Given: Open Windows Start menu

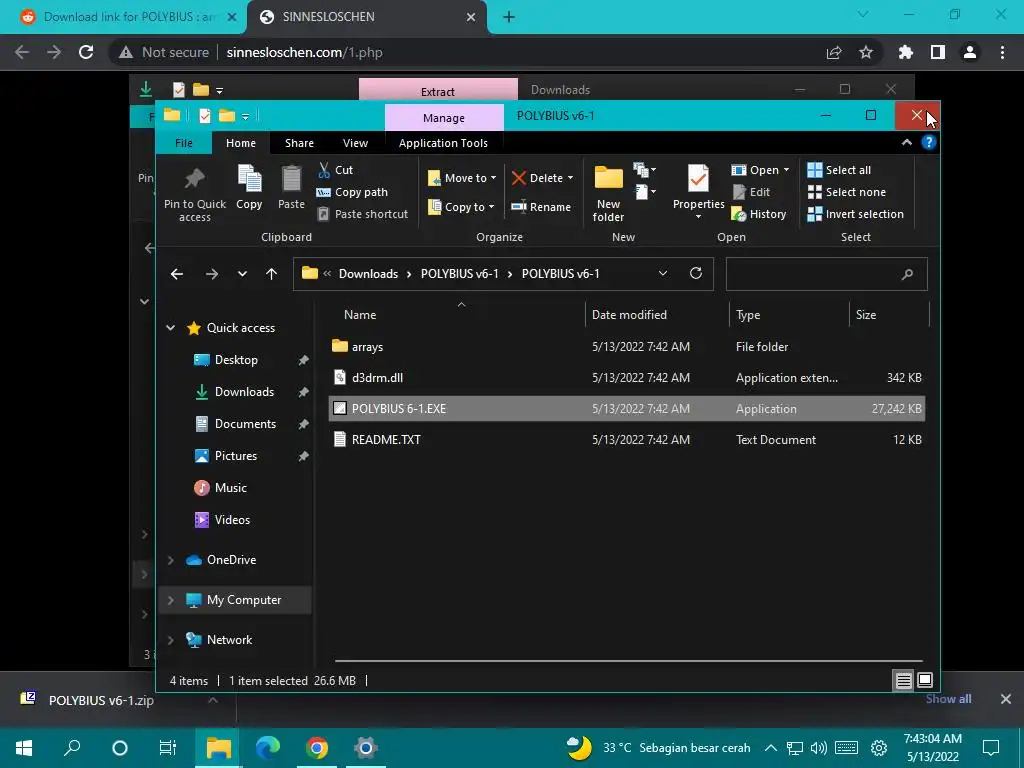Looking at the screenshot, I should 24,748.
